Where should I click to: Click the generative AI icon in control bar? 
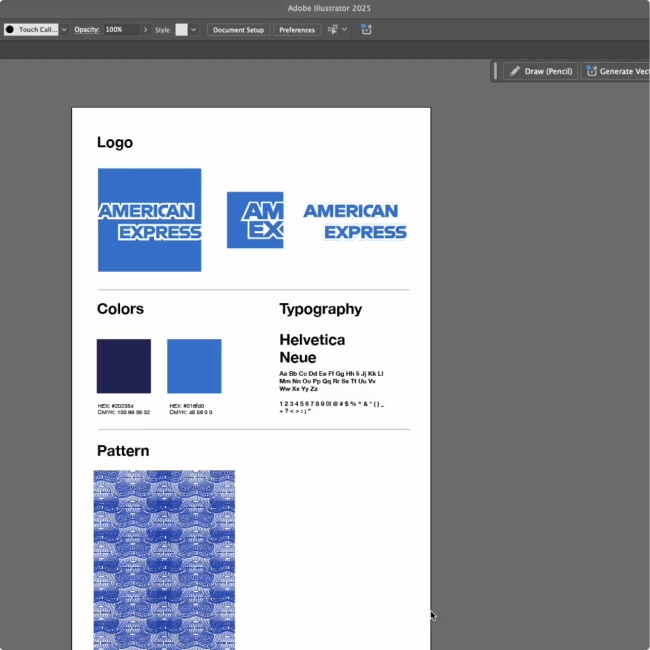click(x=366, y=30)
